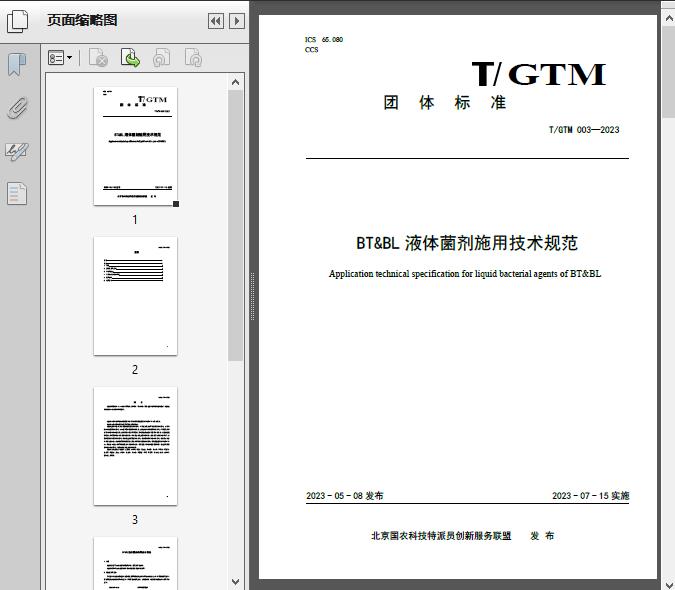
Task: Select page 2 thumbnail
Action: [x=135, y=296]
